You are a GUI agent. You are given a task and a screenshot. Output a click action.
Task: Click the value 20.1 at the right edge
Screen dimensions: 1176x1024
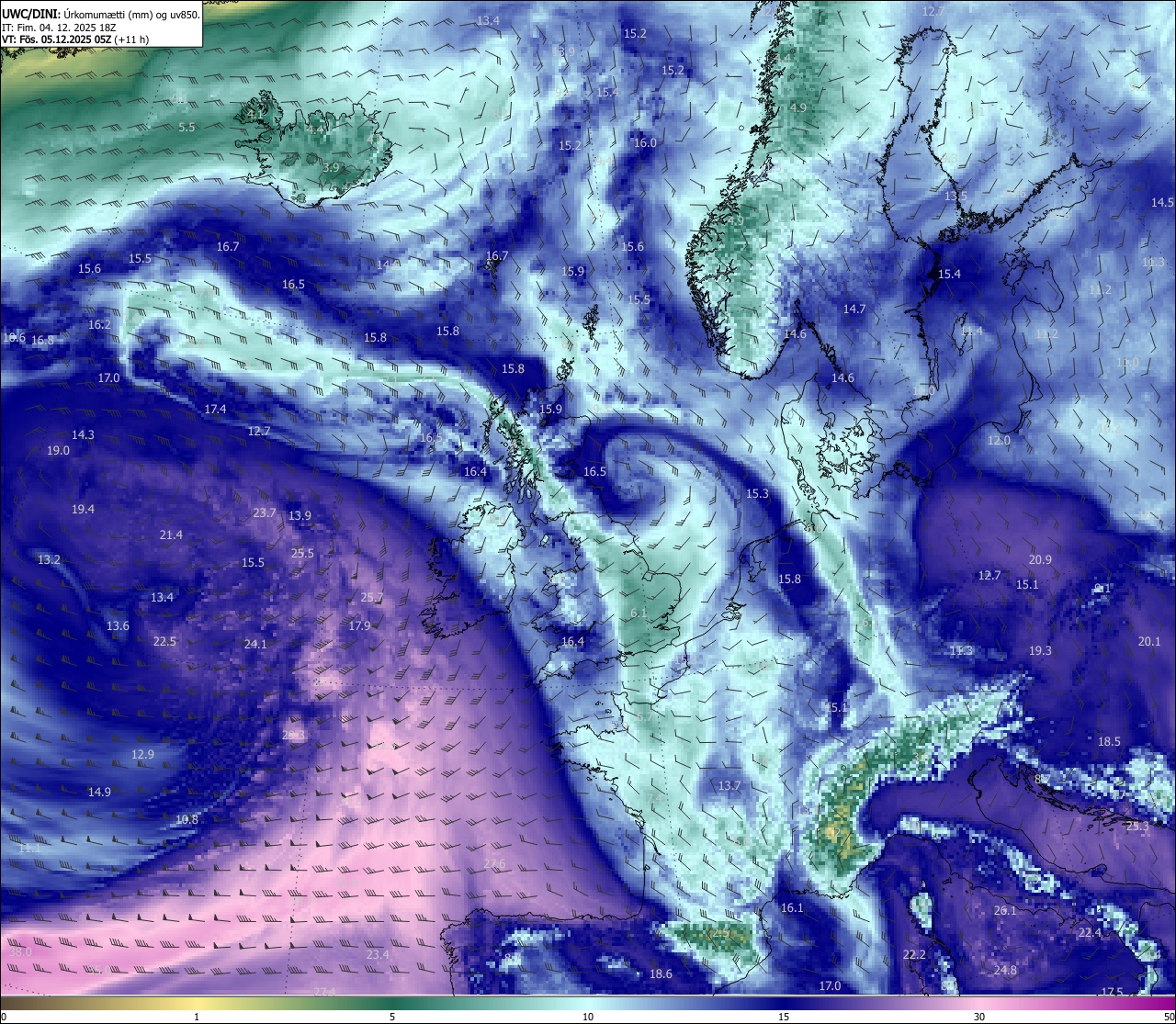(1149, 642)
